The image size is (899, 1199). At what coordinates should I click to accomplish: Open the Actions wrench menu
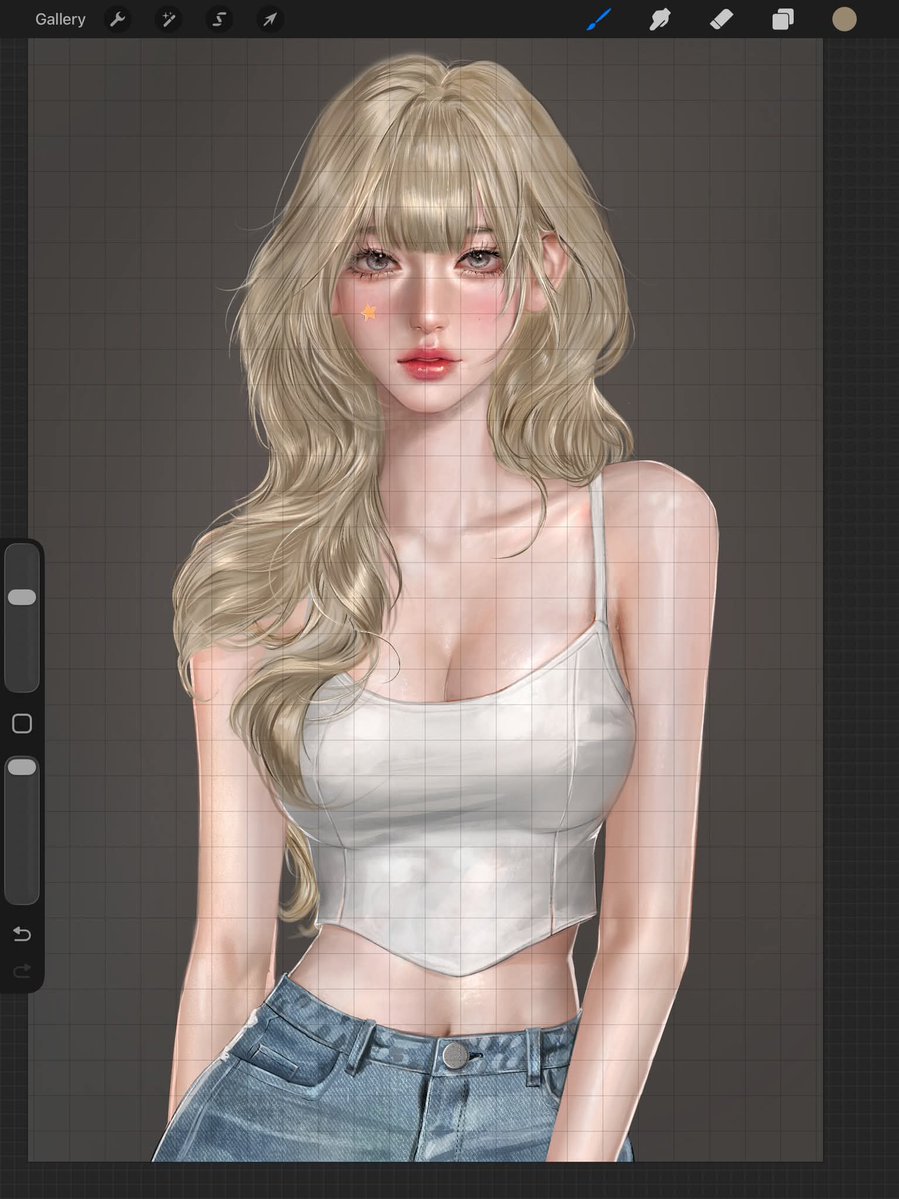(117, 19)
